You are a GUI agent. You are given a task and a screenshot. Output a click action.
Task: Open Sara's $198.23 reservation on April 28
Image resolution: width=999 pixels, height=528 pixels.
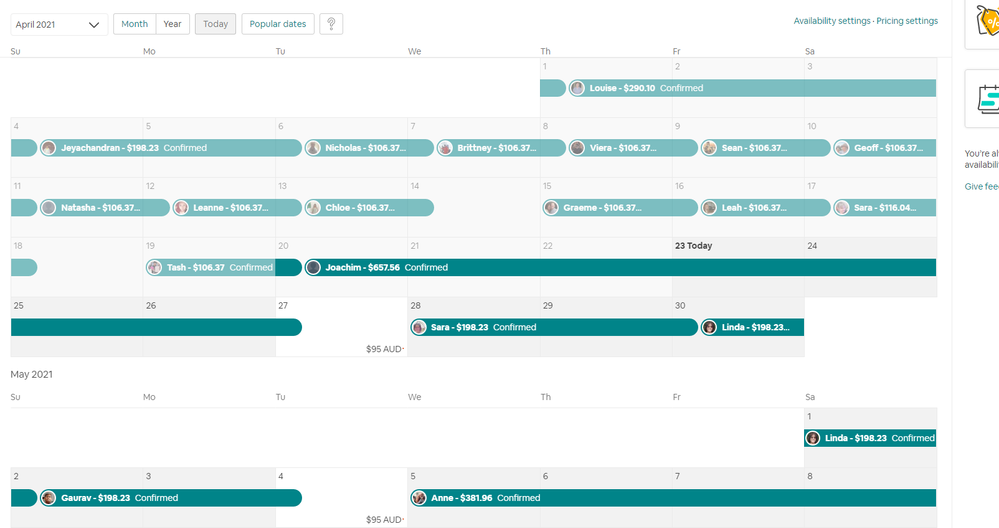(552, 327)
